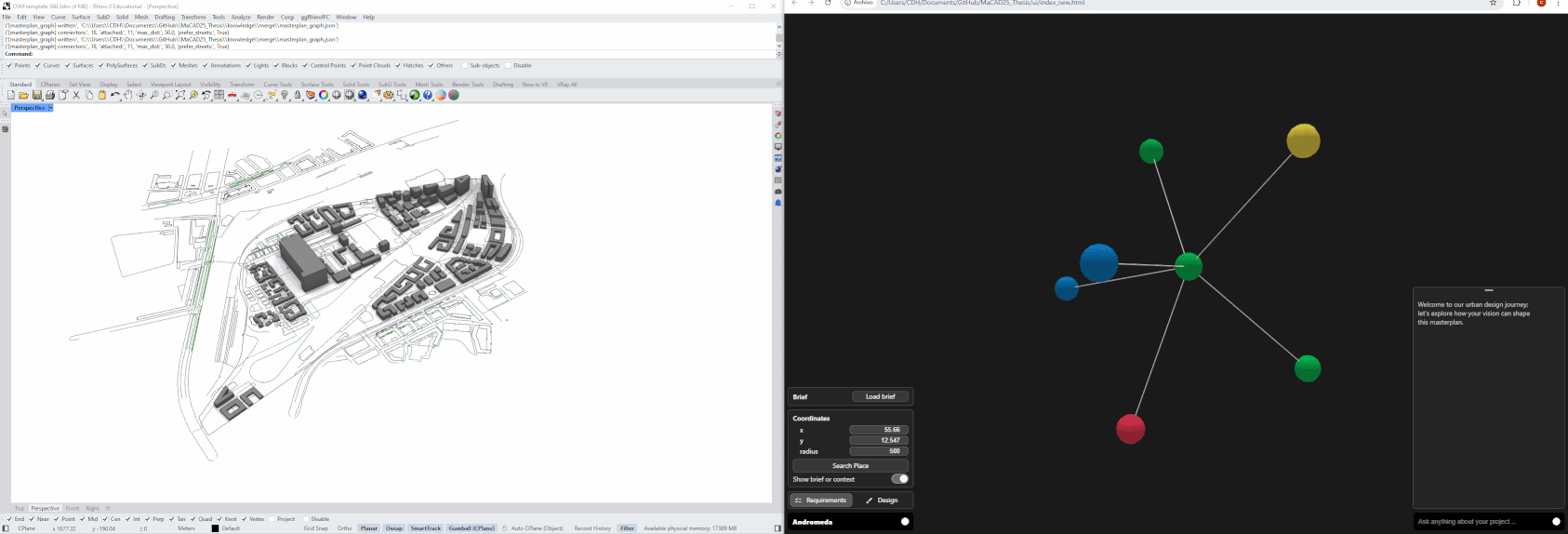
Task: Click the Open file folder icon
Action: (x=23, y=95)
